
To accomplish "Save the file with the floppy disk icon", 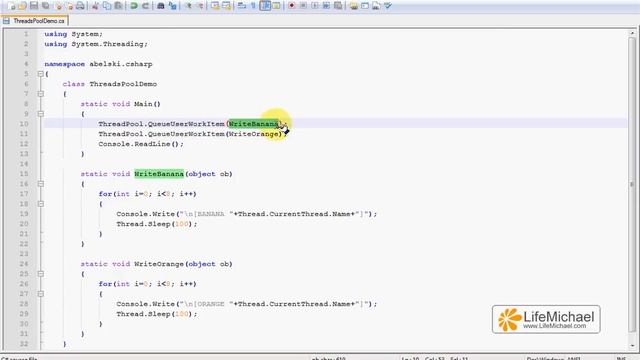I will 34,6.
